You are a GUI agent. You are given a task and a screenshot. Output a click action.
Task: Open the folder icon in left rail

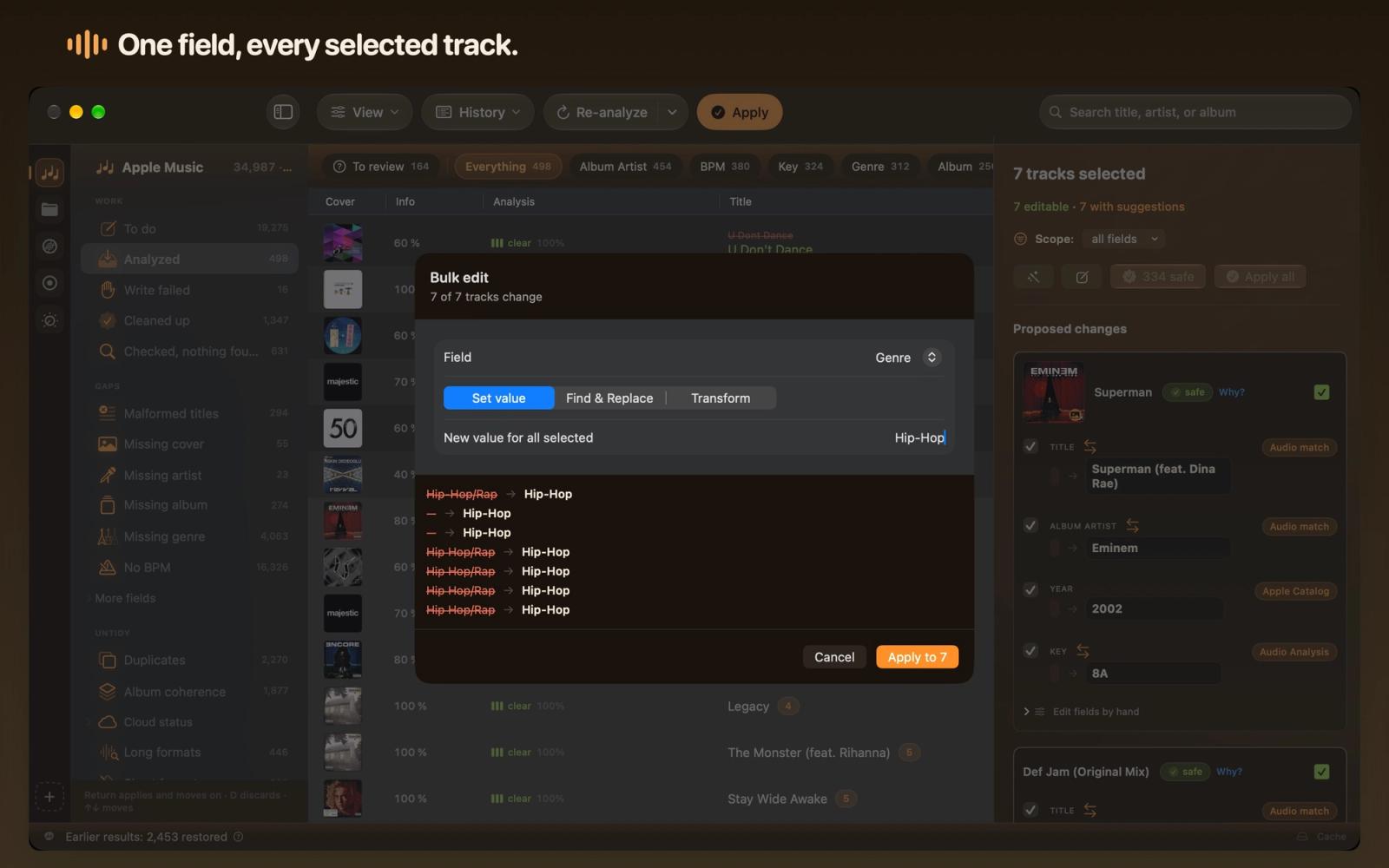tap(49, 209)
